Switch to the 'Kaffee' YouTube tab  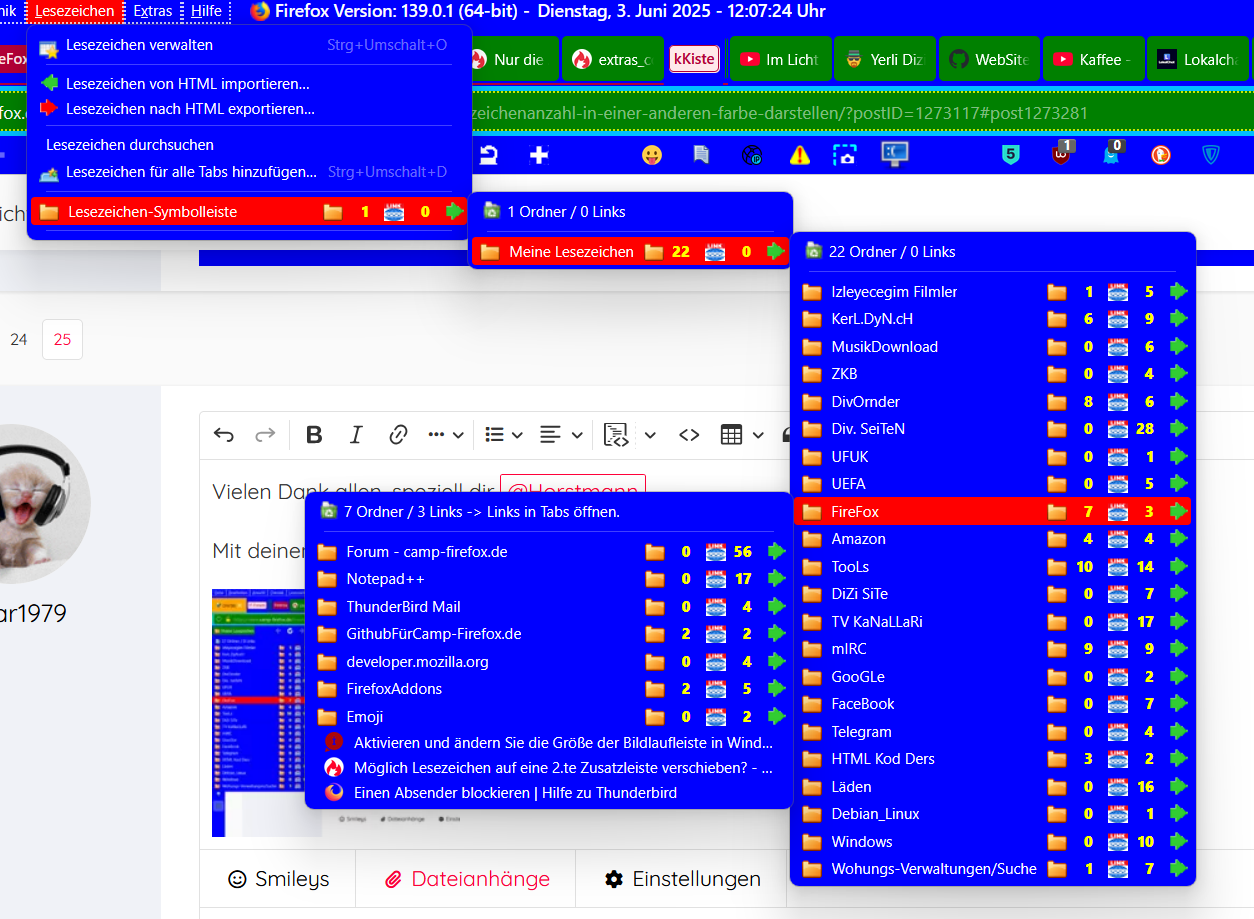(x=1093, y=59)
